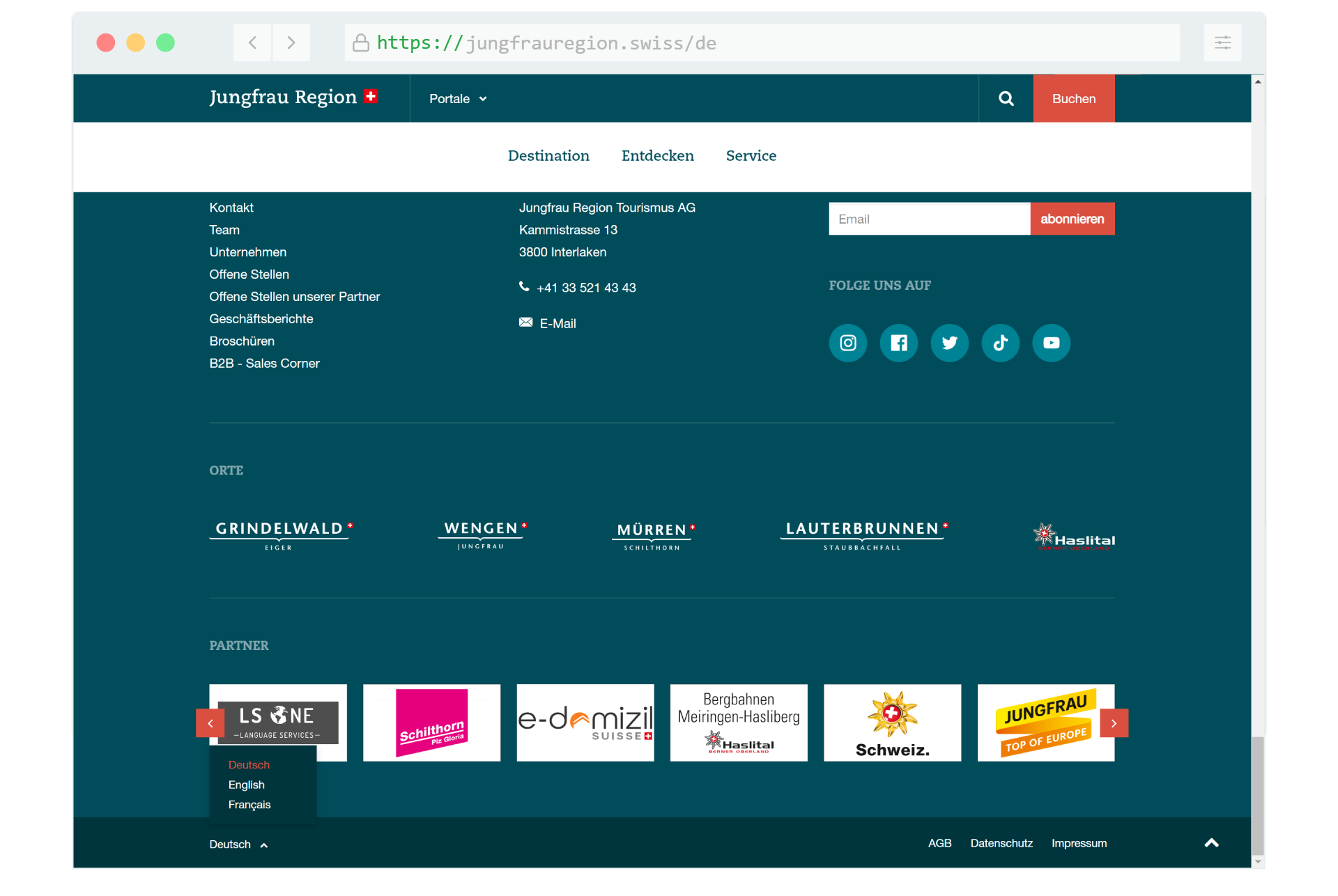Select English from the language list
Viewport: 1338px width, 896px height.
[x=247, y=785]
